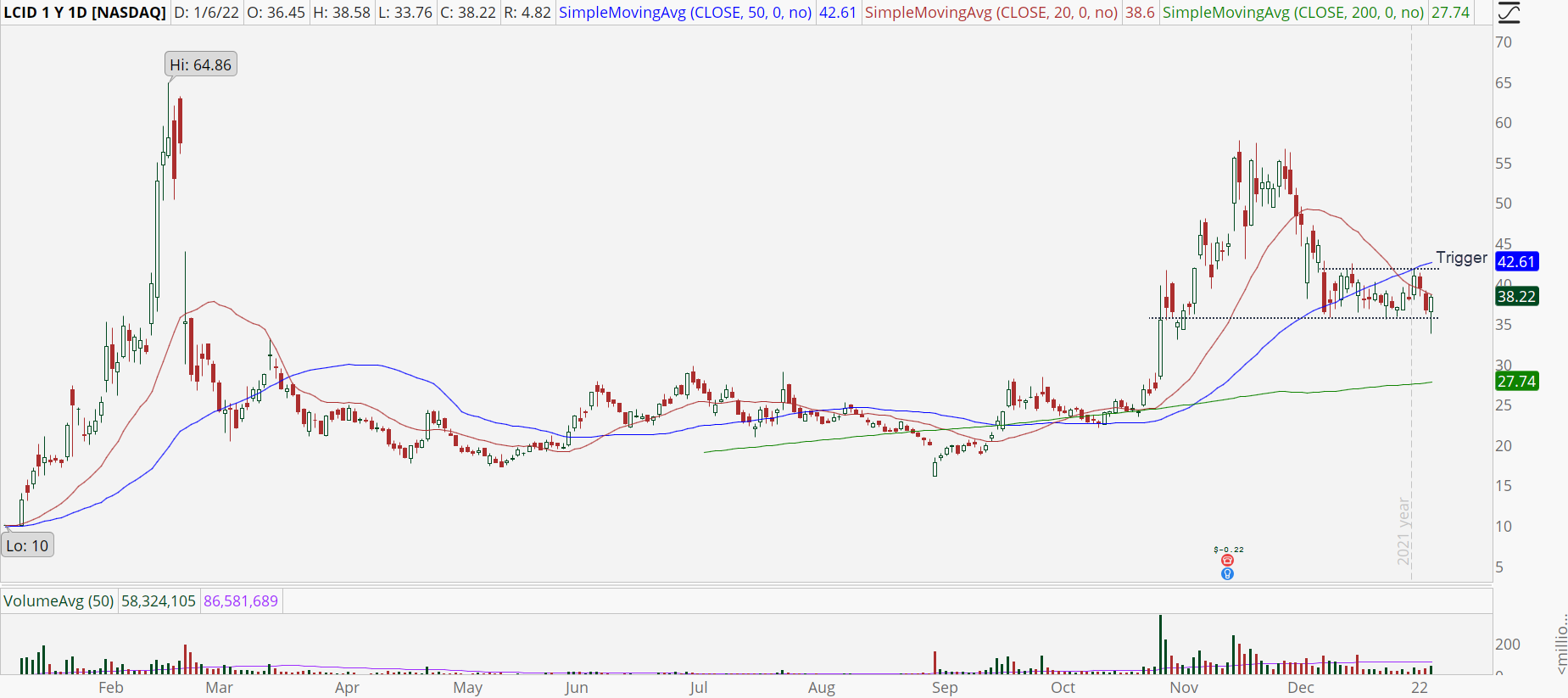Click the O: 36.45 open value
The image size is (1568, 698).
[x=274, y=13]
